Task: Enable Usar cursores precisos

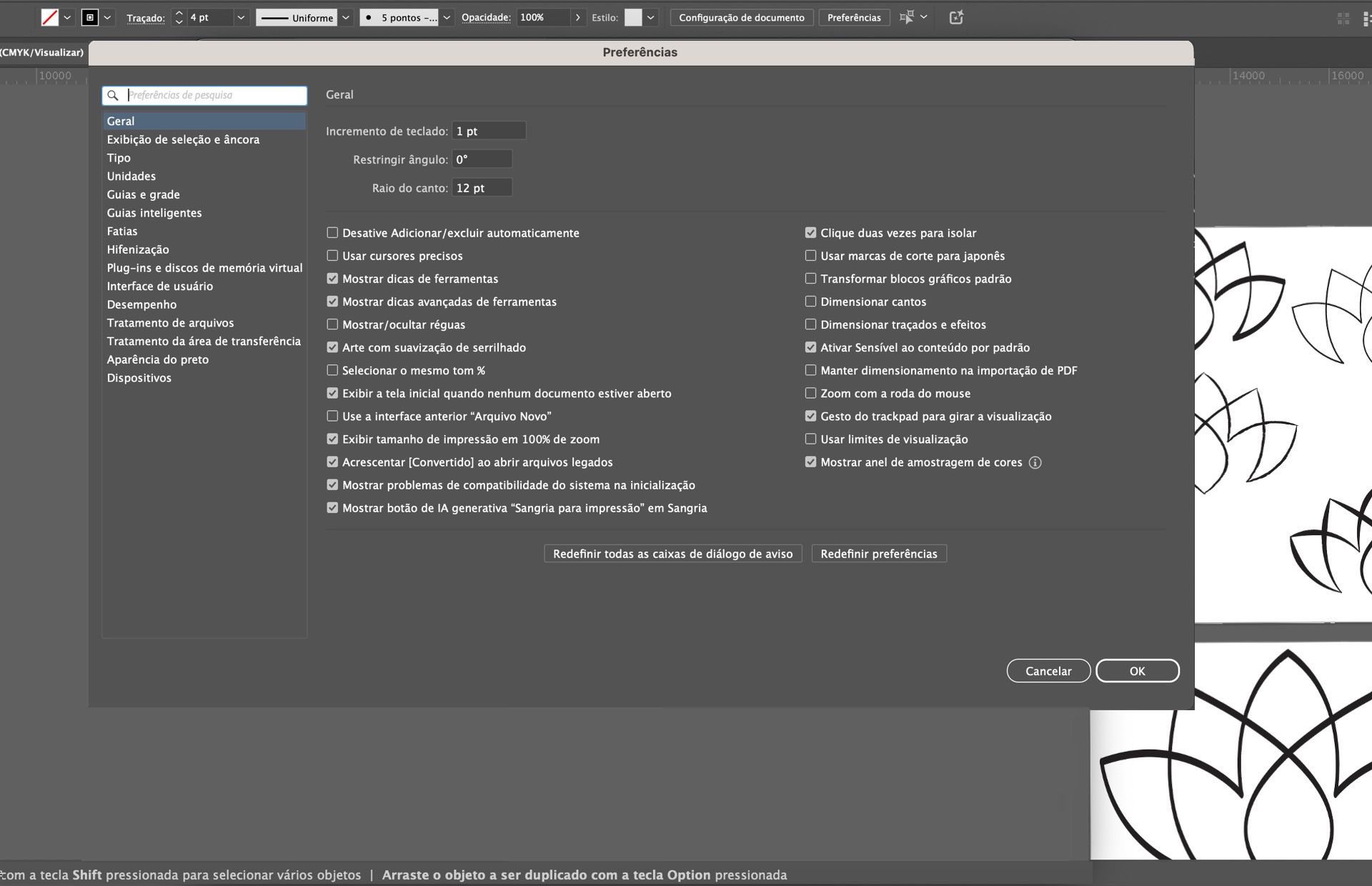Action: [x=332, y=255]
